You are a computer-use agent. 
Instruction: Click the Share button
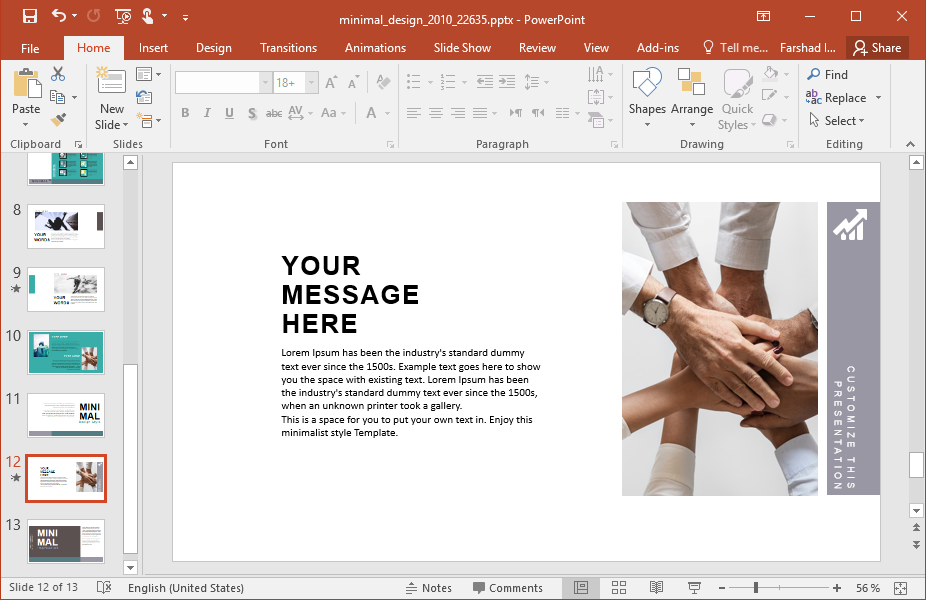coord(876,48)
